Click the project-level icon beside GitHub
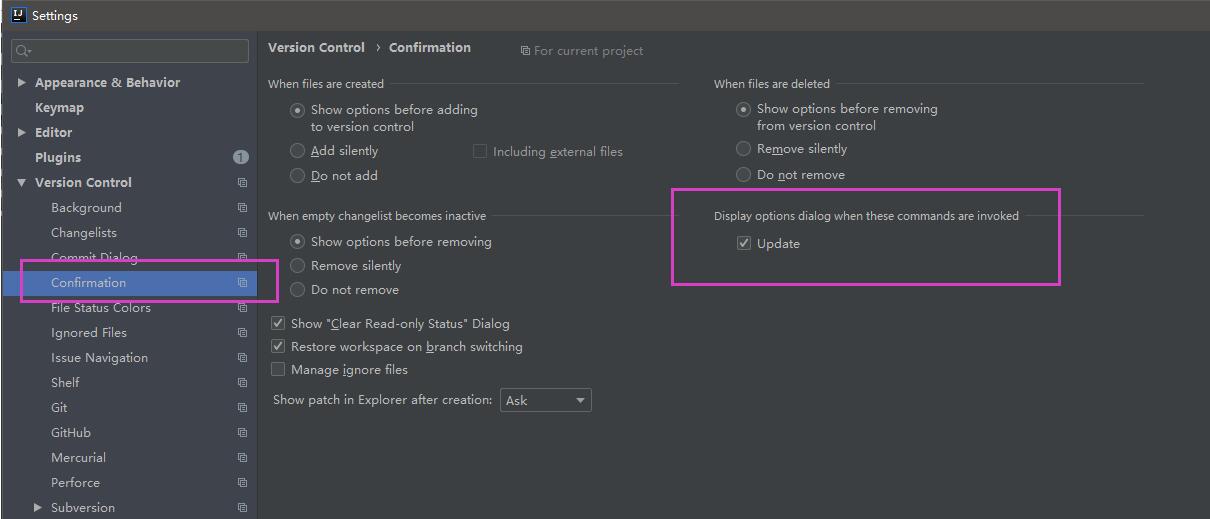This screenshot has width=1210, height=519. (242, 433)
